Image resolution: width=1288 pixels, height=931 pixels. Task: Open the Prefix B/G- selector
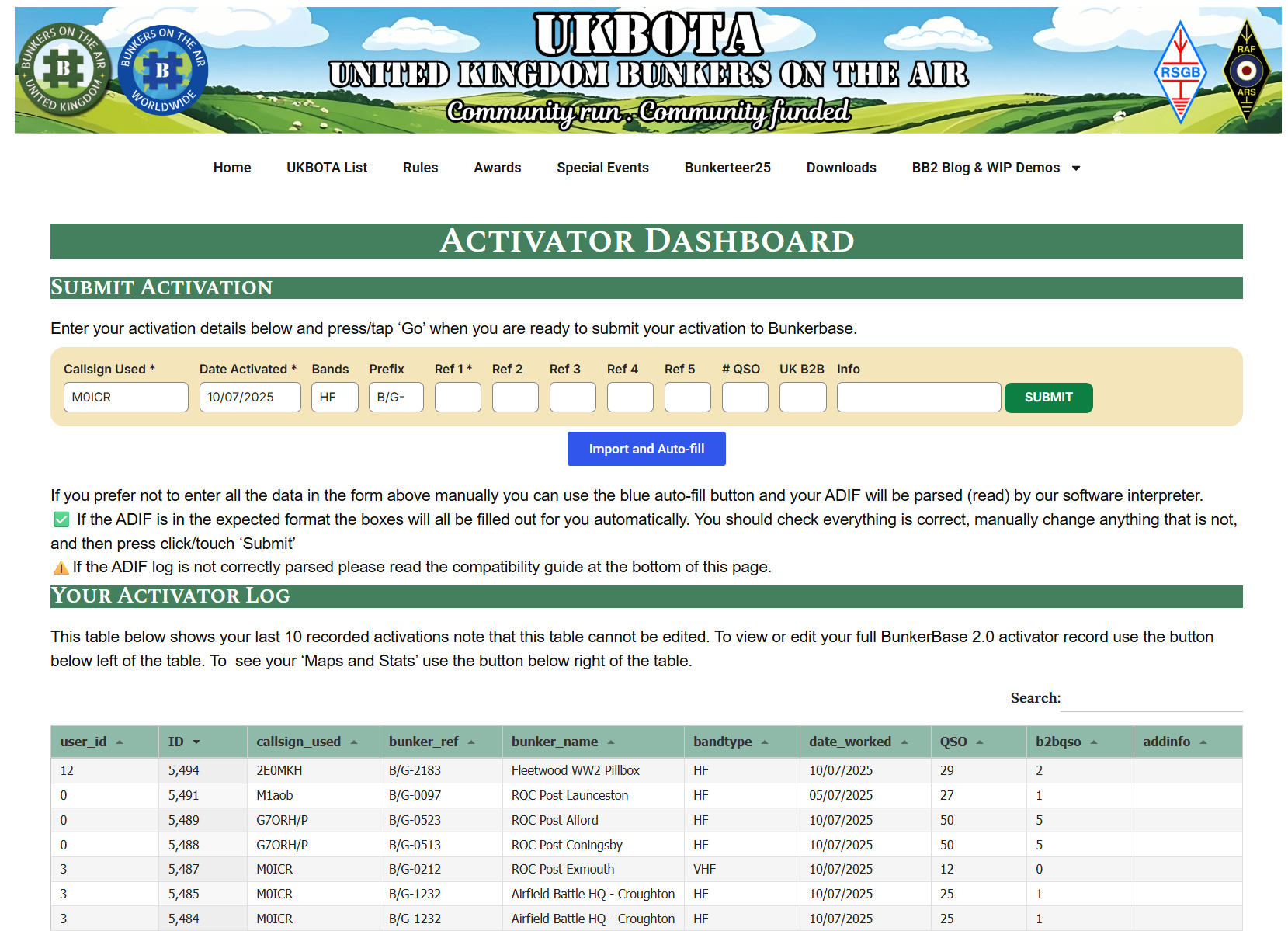coord(396,397)
